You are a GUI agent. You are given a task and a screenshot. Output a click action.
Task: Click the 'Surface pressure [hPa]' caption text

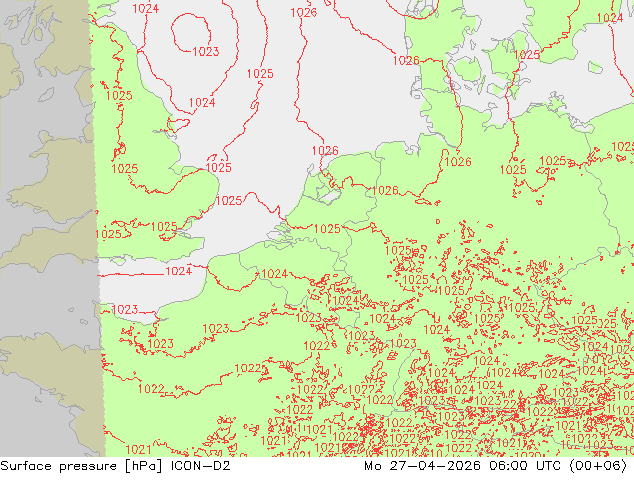coord(81,466)
